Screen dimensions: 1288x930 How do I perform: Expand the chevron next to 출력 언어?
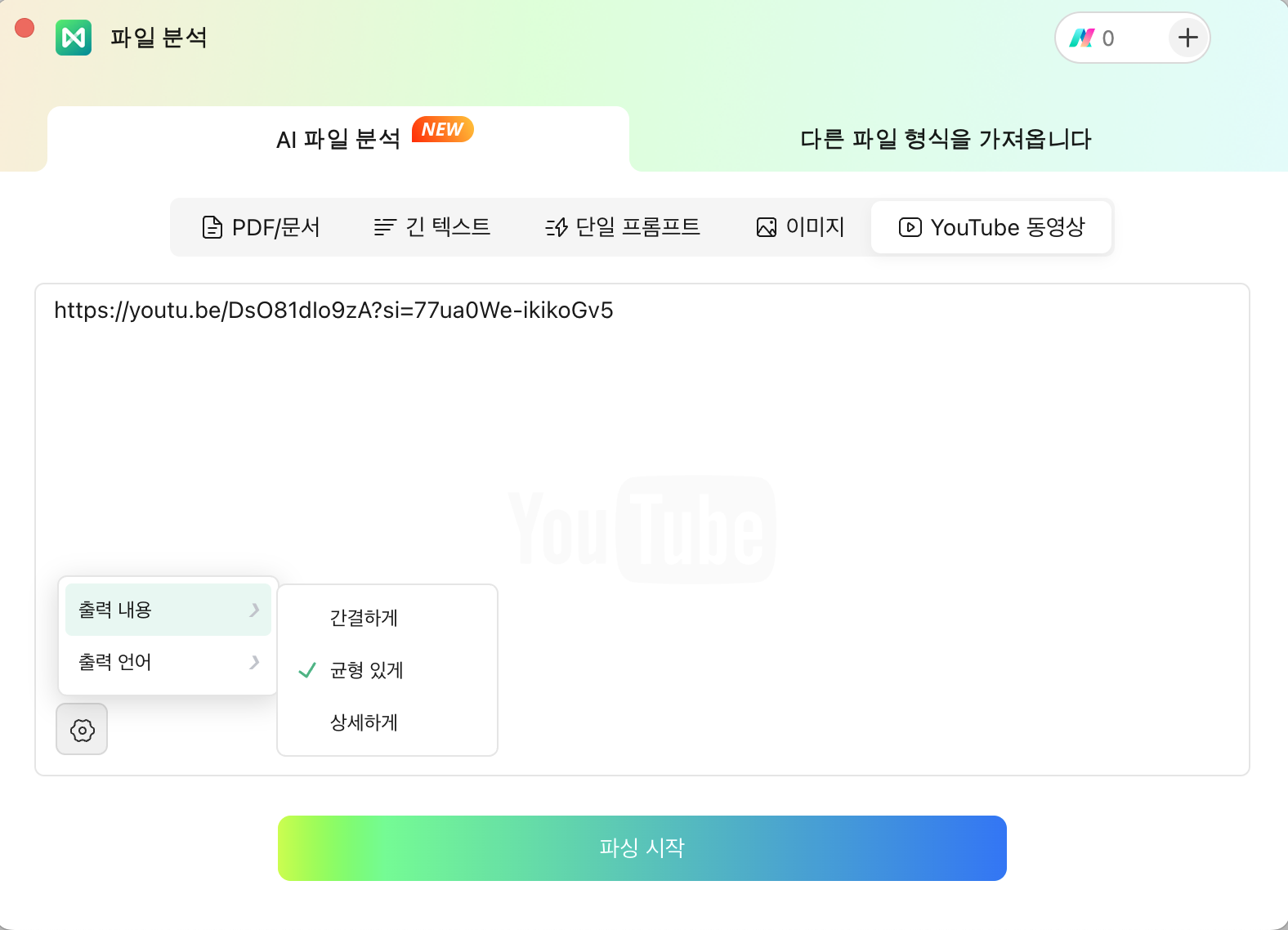point(255,662)
